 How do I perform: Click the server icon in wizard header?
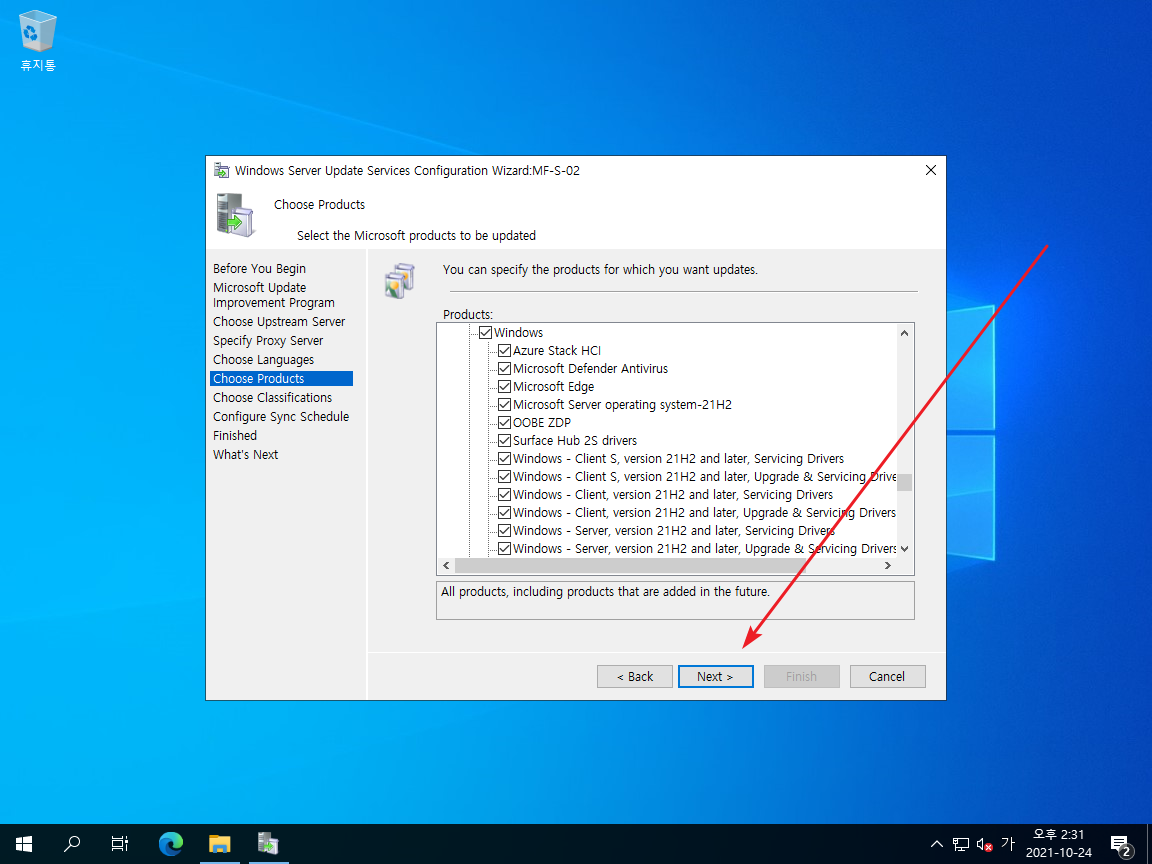[236, 215]
